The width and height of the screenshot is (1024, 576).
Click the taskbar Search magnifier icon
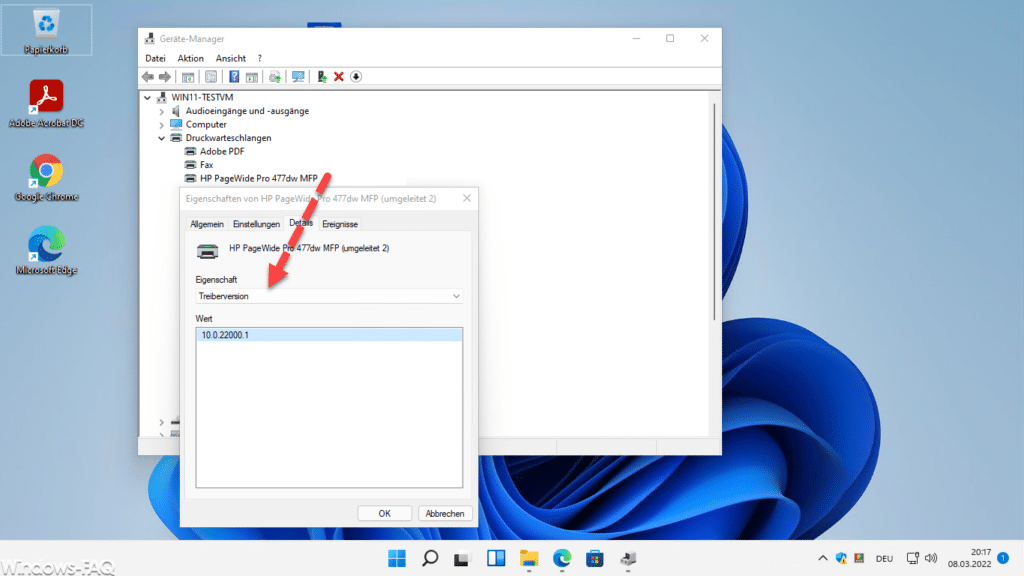coord(430,558)
